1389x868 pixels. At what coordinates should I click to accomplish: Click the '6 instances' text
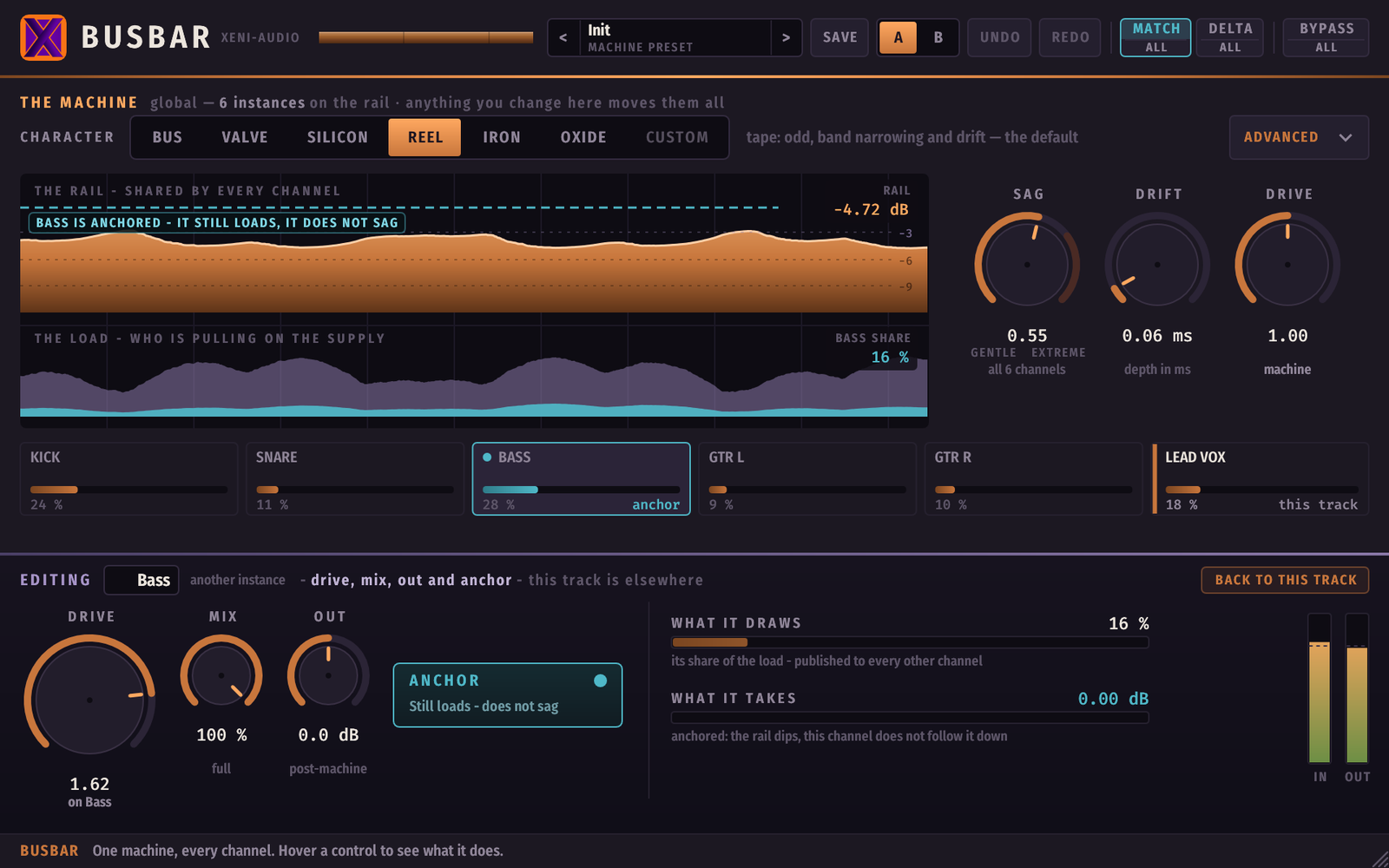(x=262, y=102)
